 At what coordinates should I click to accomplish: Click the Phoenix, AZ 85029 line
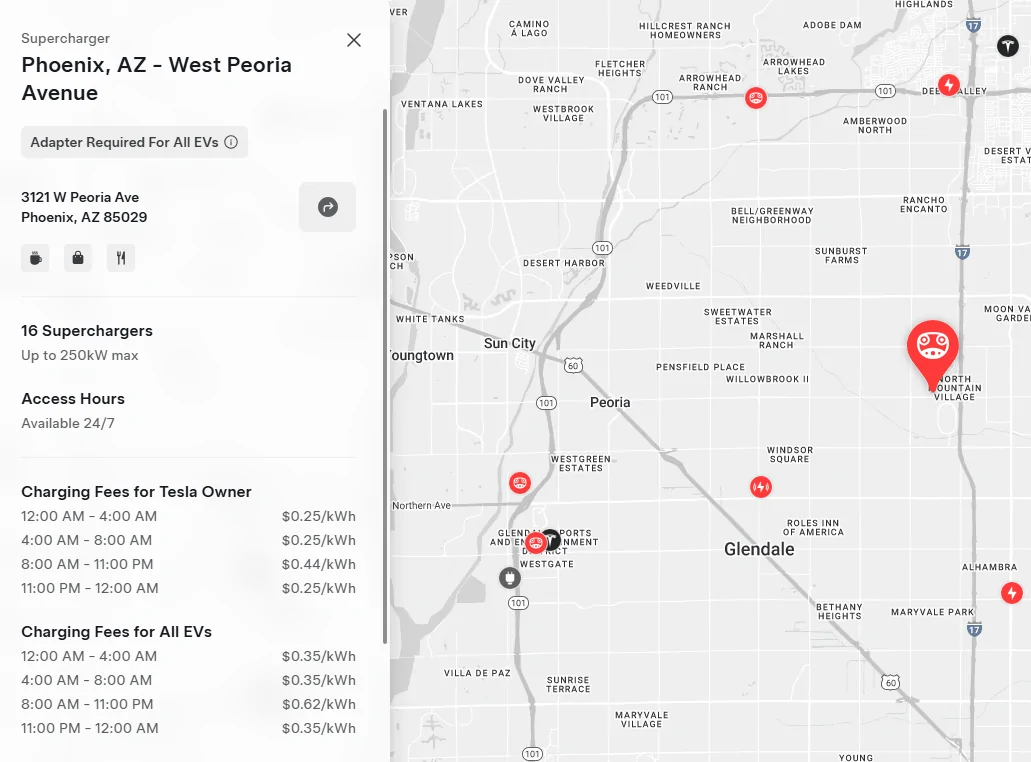[84, 217]
